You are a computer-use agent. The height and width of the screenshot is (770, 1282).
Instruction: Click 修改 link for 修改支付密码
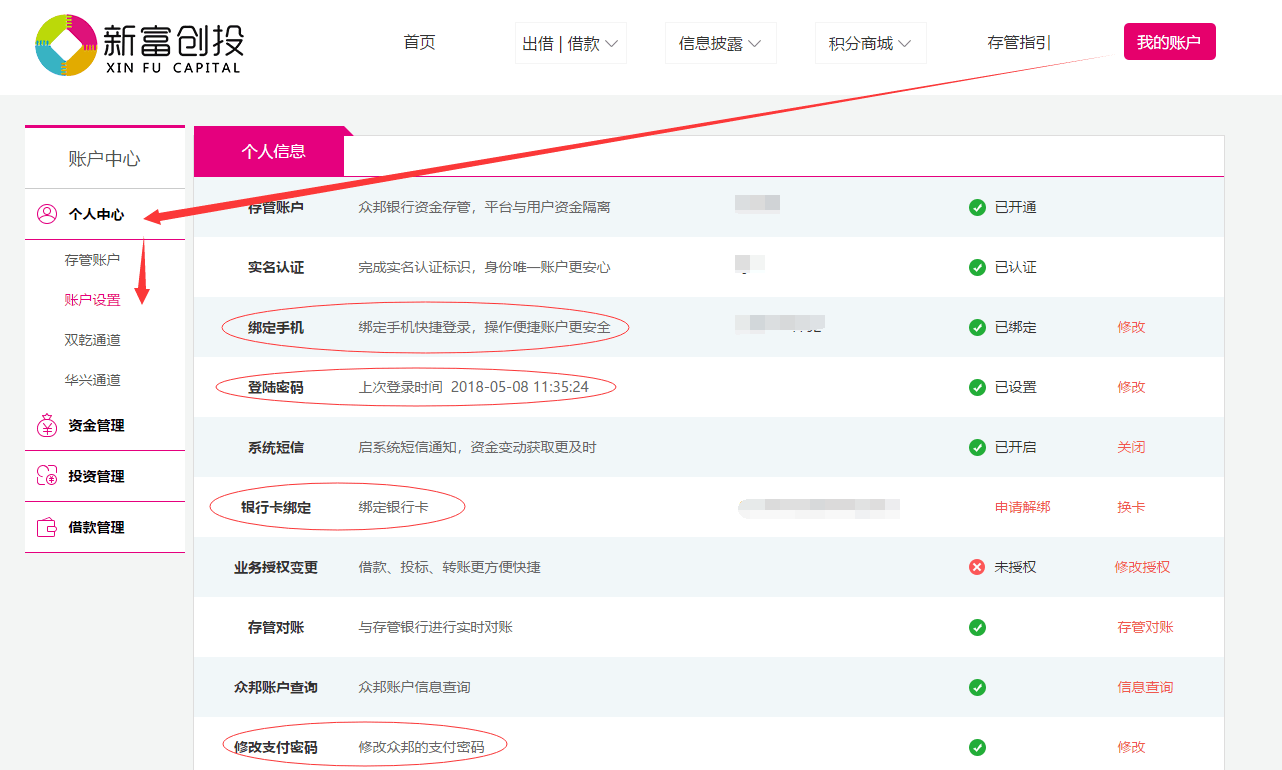coord(1131,747)
